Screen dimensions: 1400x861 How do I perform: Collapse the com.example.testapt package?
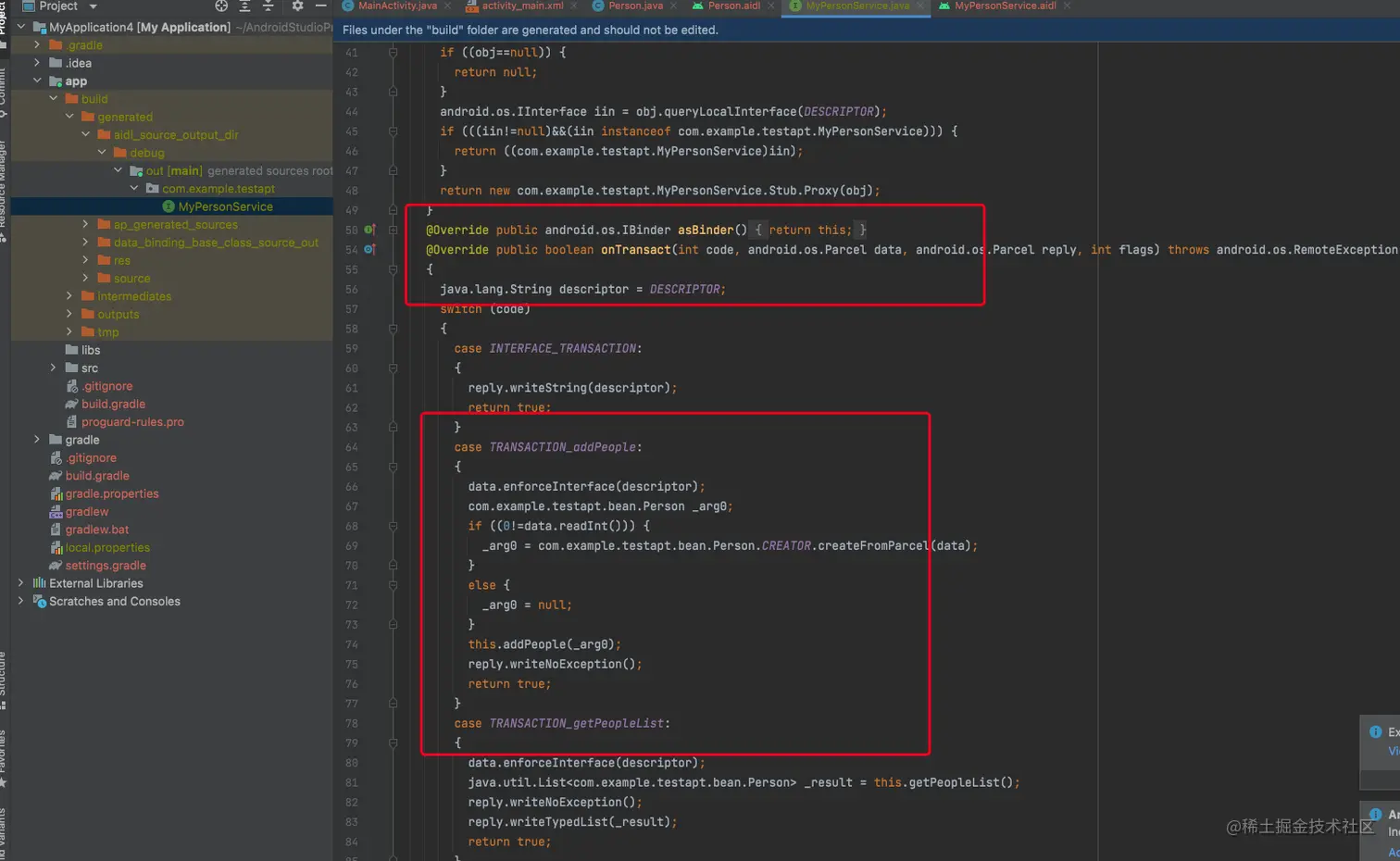(x=134, y=188)
